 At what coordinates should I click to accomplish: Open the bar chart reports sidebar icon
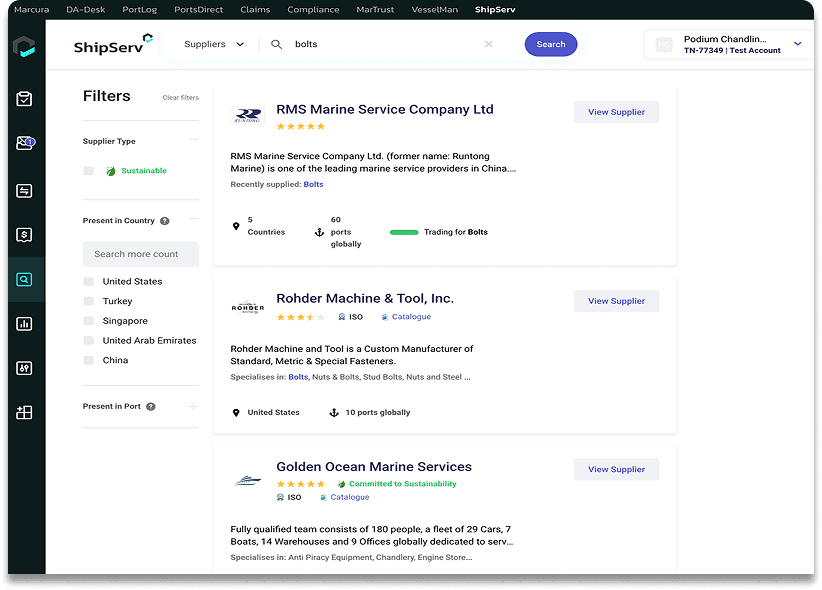(x=24, y=324)
